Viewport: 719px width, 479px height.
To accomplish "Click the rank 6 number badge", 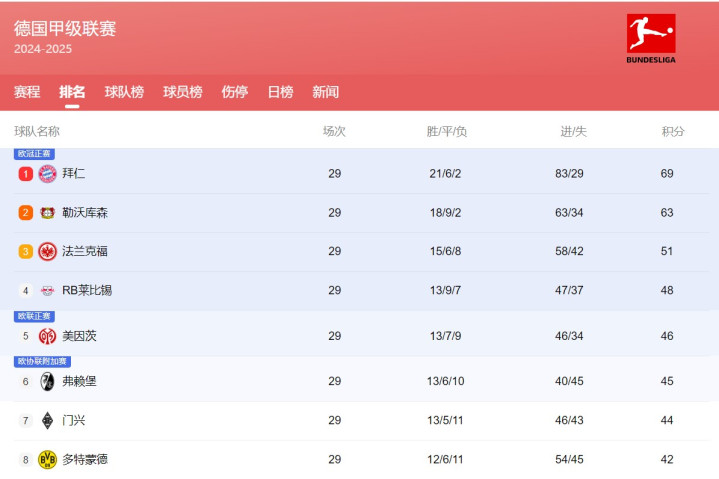I will click(x=26, y=381).
